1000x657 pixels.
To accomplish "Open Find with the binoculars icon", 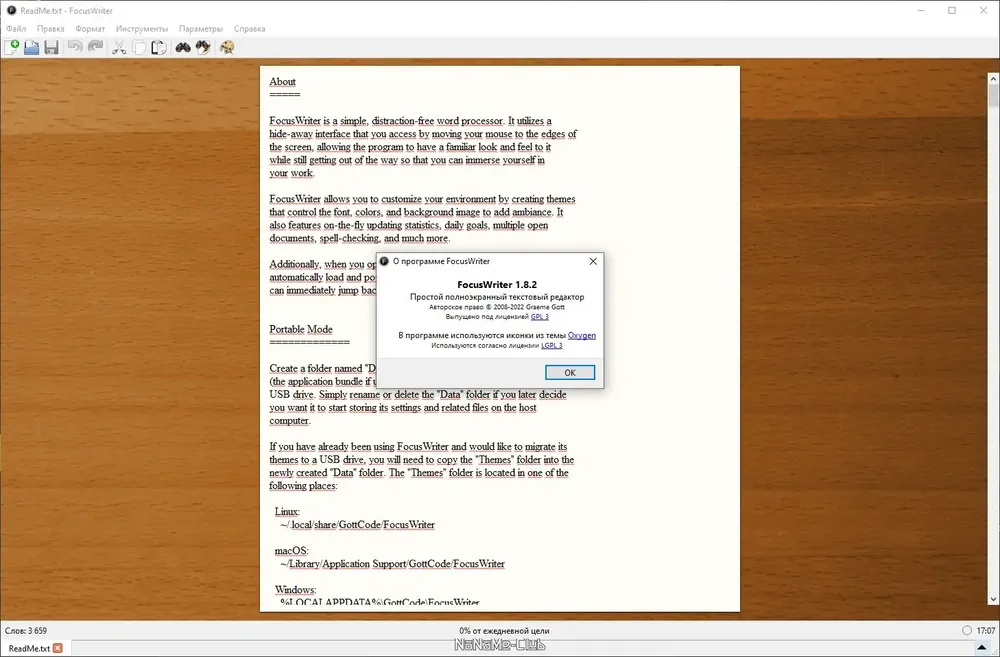I will click(x=183, y=47).
